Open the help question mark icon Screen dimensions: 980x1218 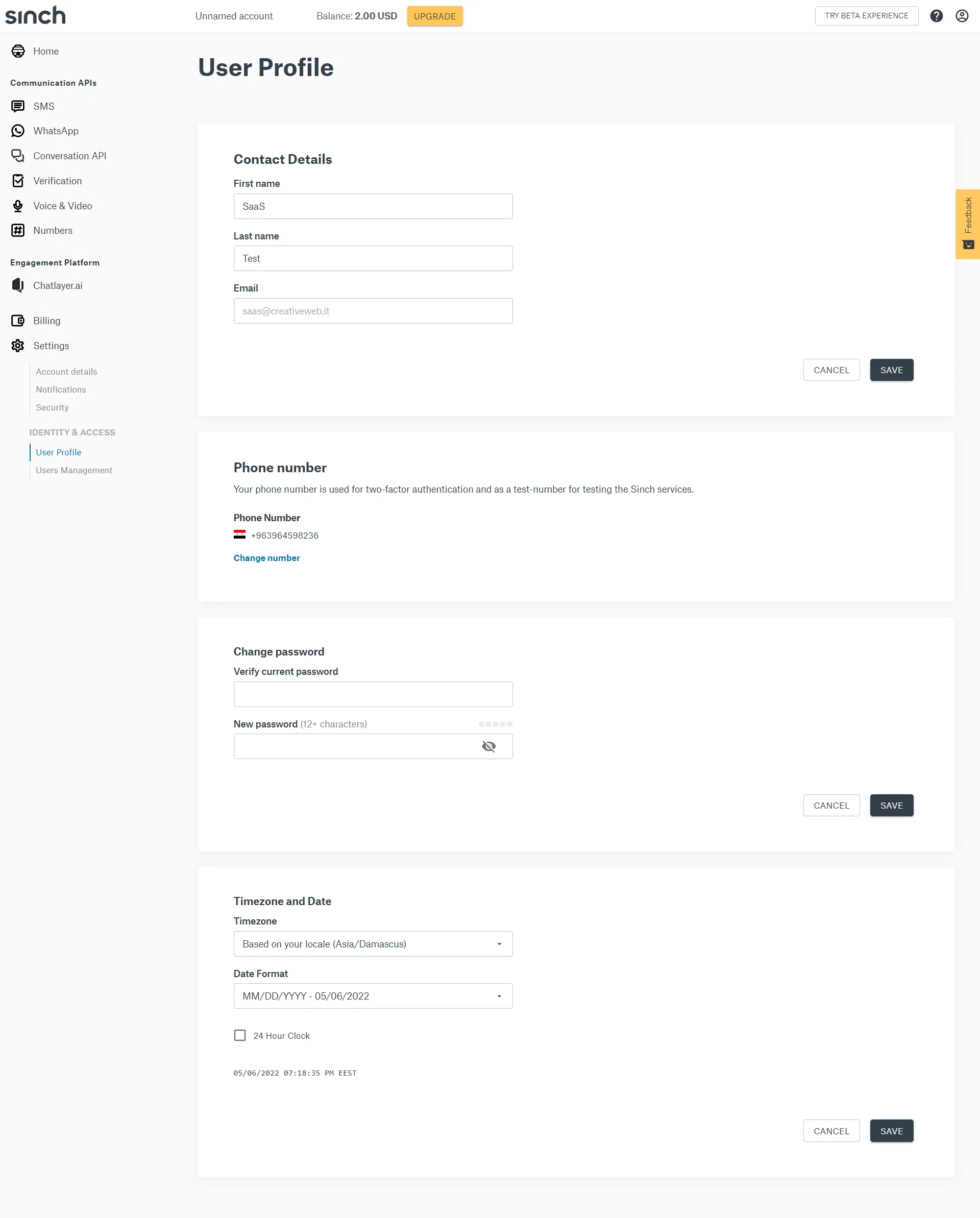tap(936, 16)
